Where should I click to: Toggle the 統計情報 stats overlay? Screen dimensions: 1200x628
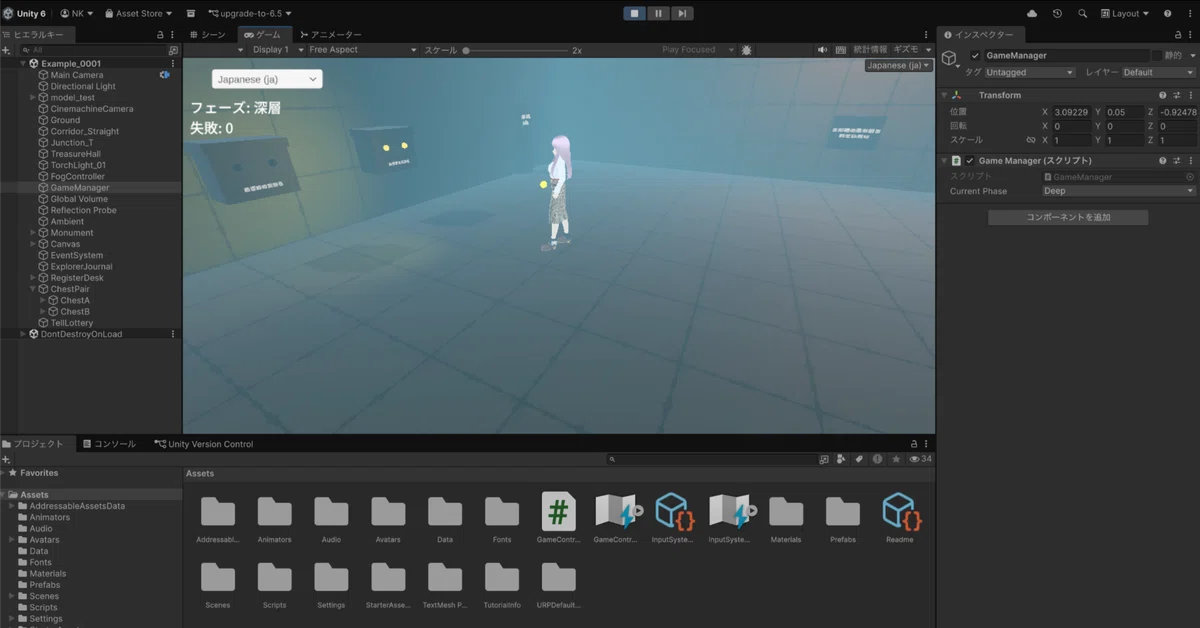click(870, 50)
